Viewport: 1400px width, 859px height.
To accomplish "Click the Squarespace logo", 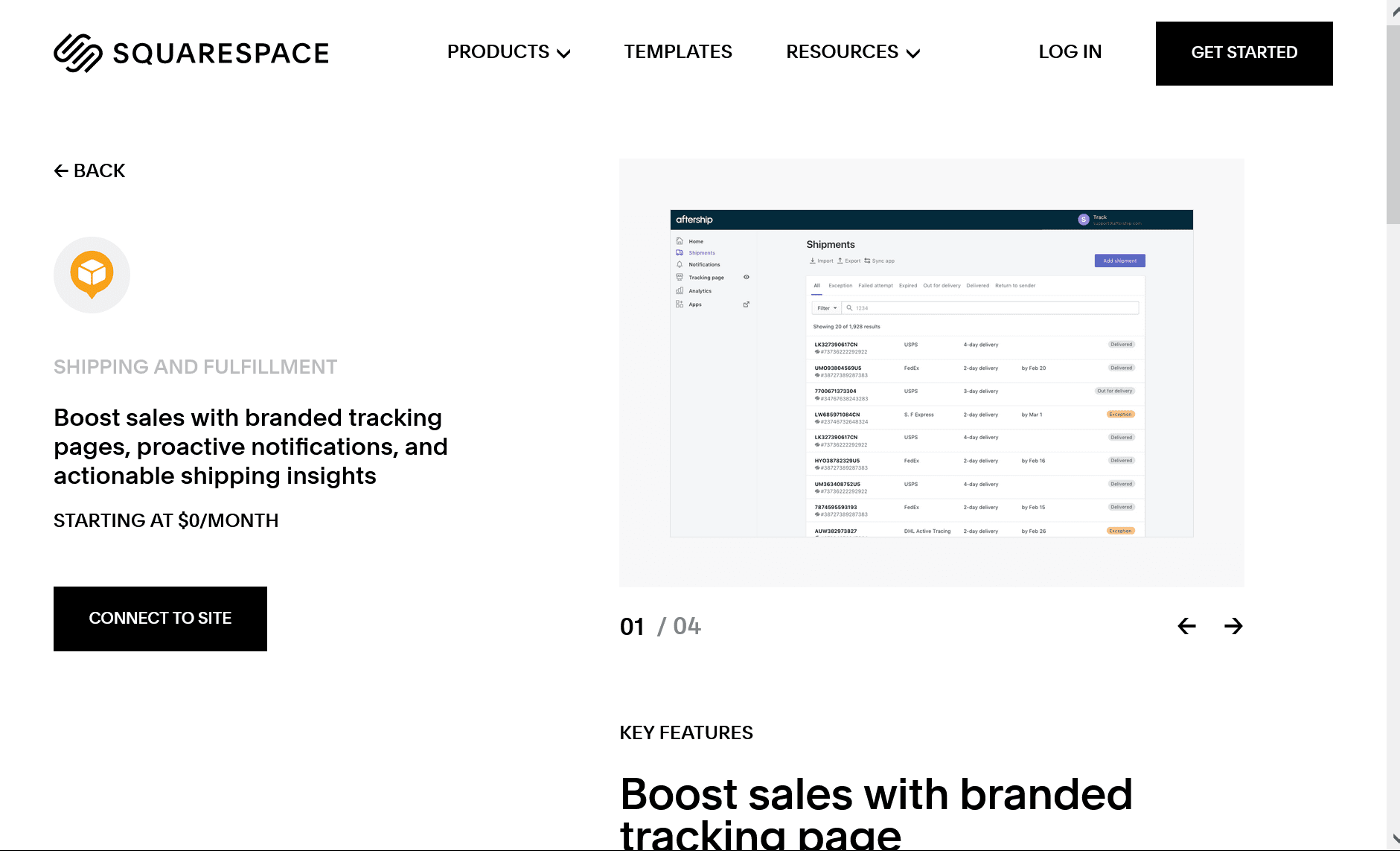I will coord(191,52).
